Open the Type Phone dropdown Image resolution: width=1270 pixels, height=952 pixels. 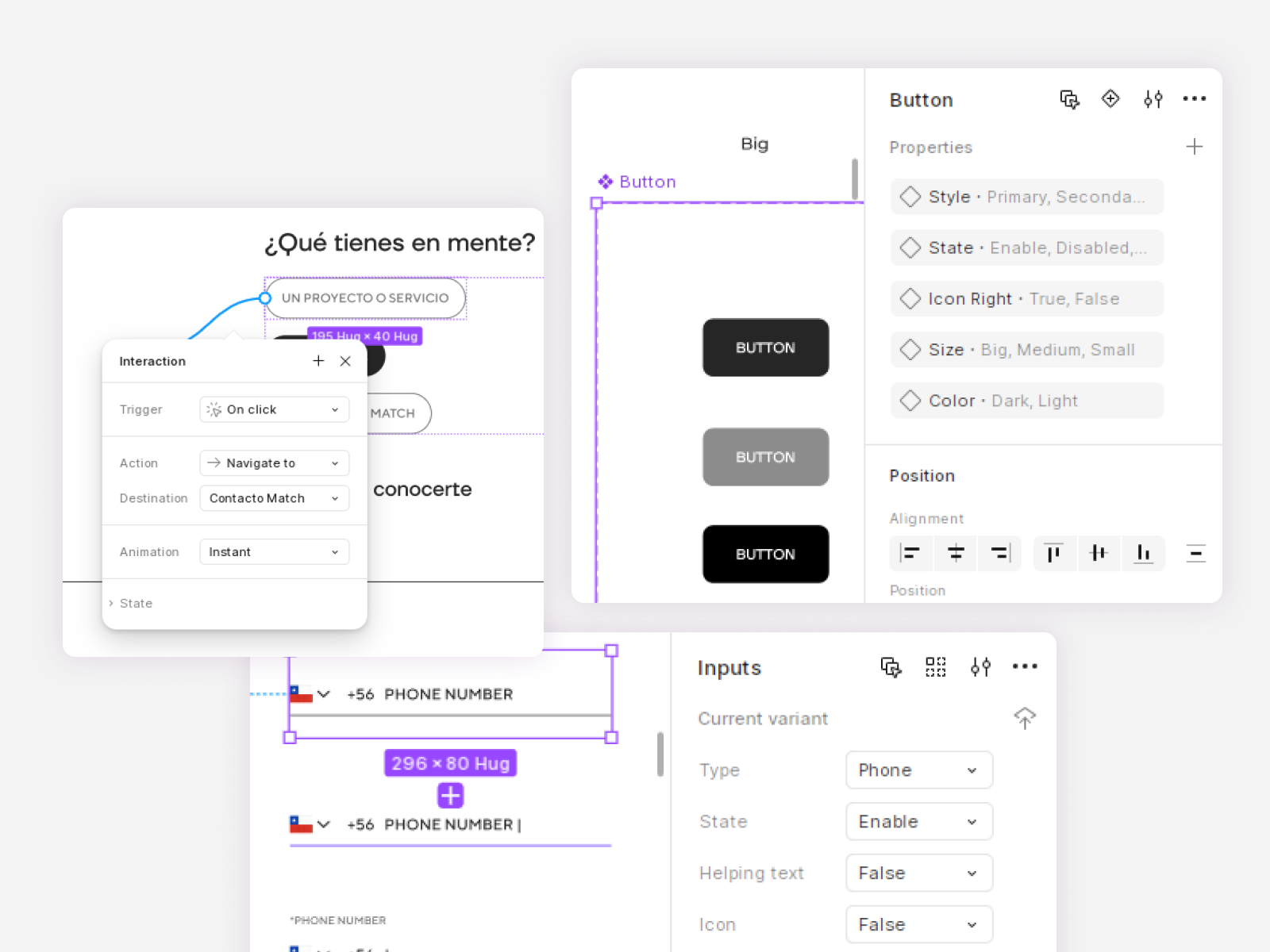pyautogui.click(x=918, y=770)
